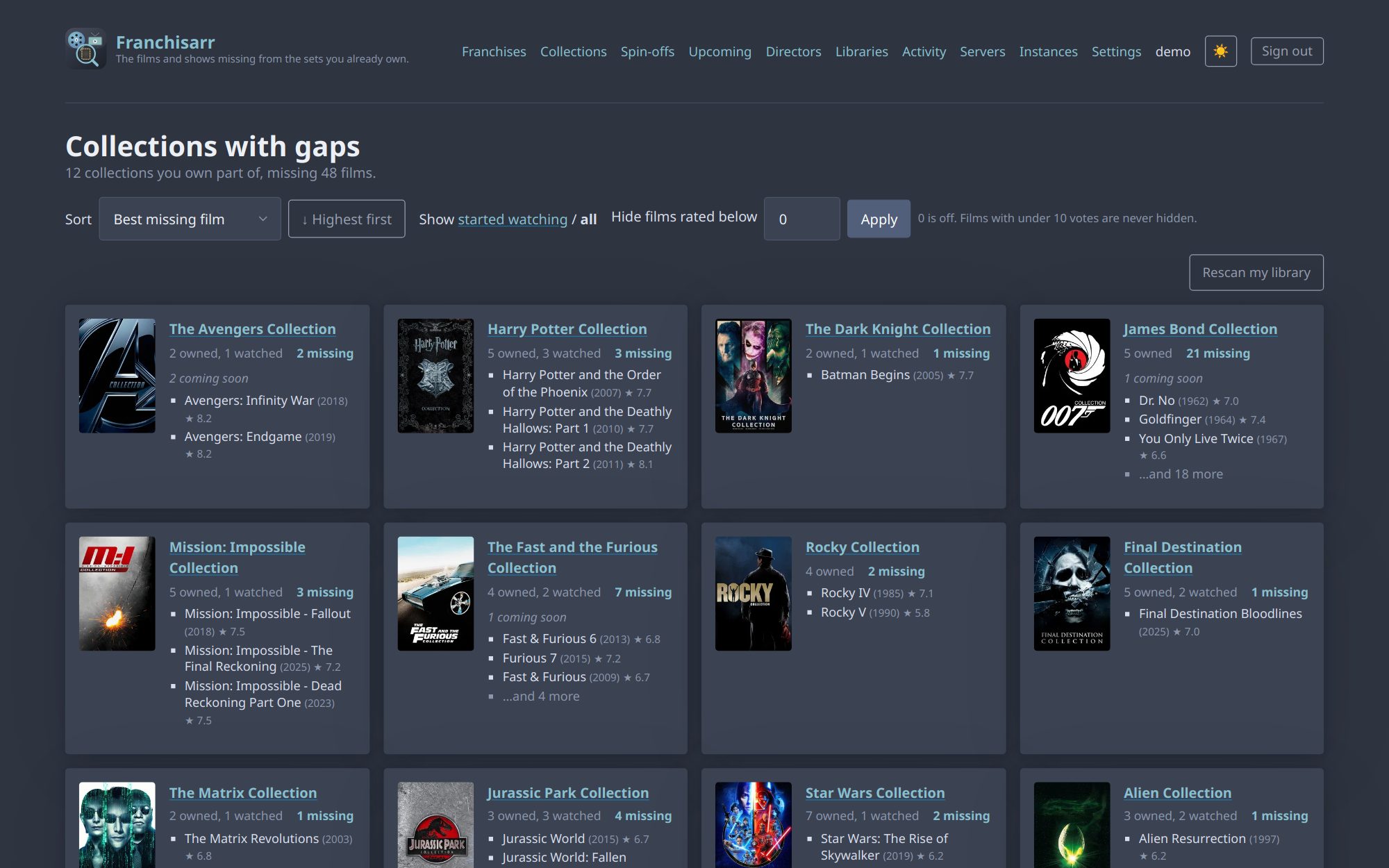Click the Franchisarr logo icon
1389x868 pixels.
point(85,49)
